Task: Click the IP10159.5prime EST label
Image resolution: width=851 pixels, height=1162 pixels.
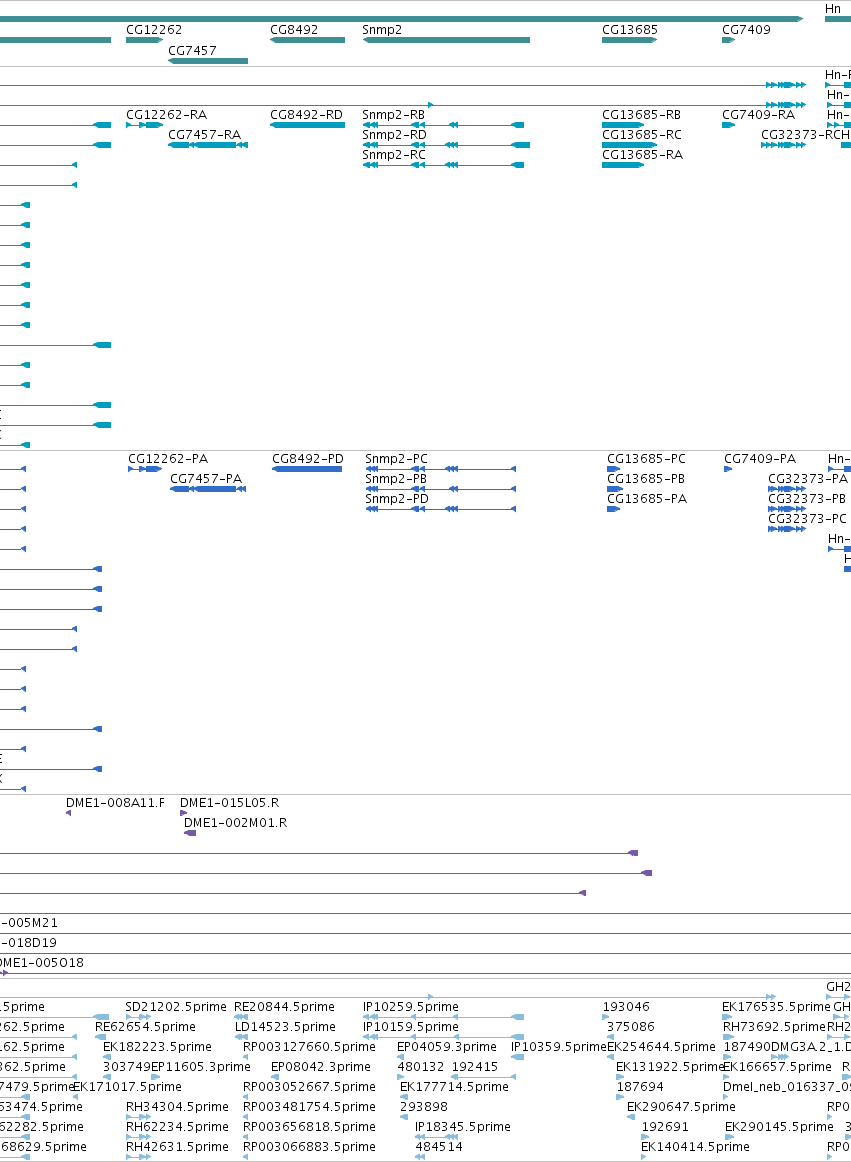Action: (x=411, y=1027)
